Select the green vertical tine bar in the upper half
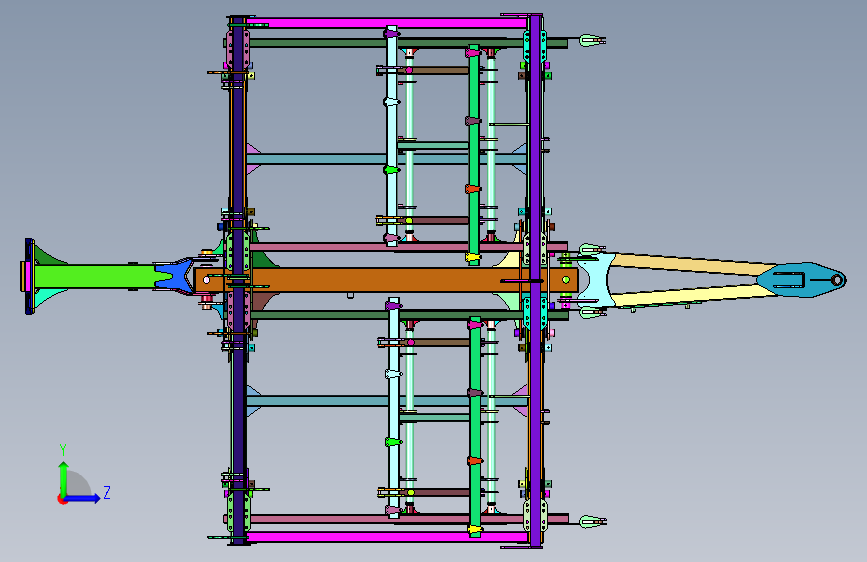Viewport: 867px width, 562px height. coord(474,155)
